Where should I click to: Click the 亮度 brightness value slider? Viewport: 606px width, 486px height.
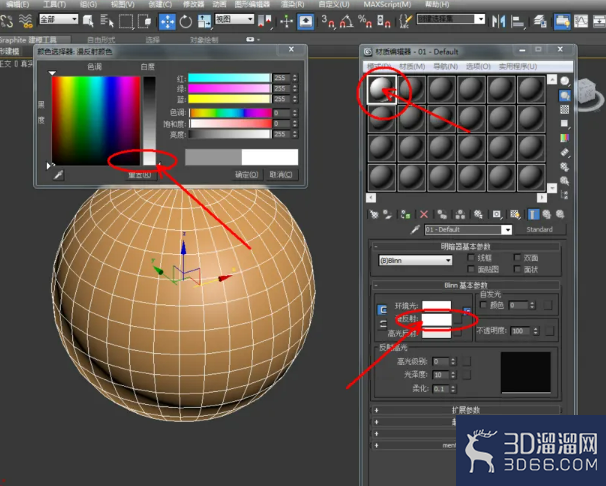(x=230, y=134)
